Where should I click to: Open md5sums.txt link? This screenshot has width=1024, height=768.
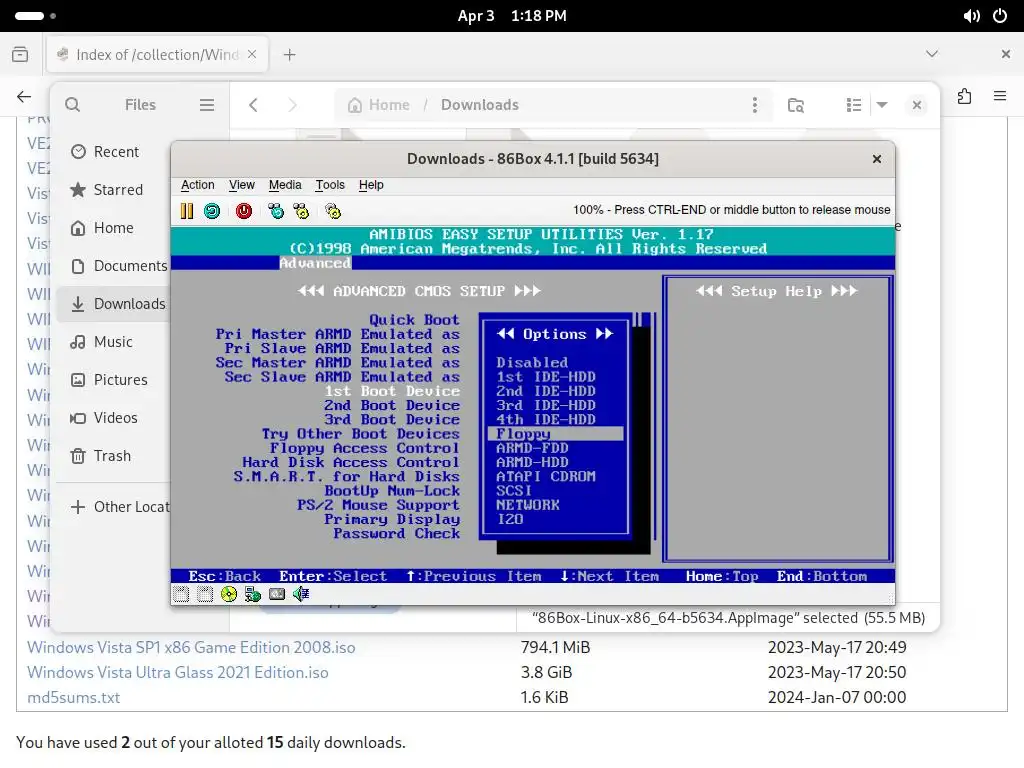(73, 697)
